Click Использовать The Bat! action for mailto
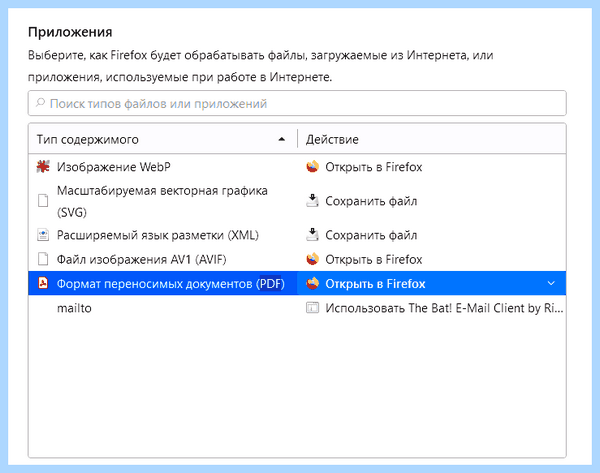Screen dimensions: 600x473 (x=444, y=308)
